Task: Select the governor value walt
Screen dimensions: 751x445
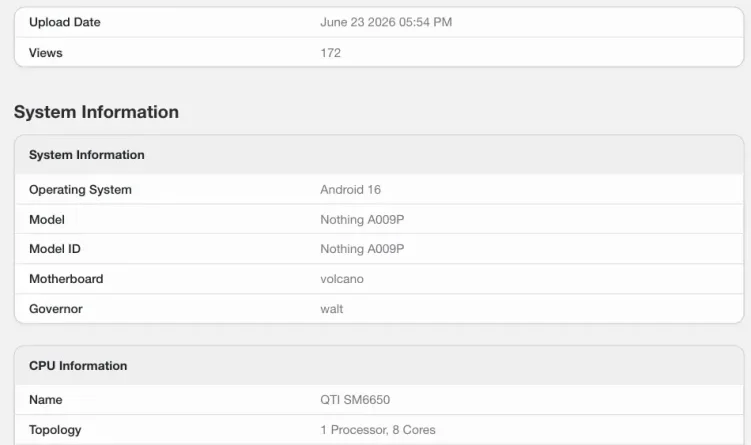Action: (x=331, y=309)
